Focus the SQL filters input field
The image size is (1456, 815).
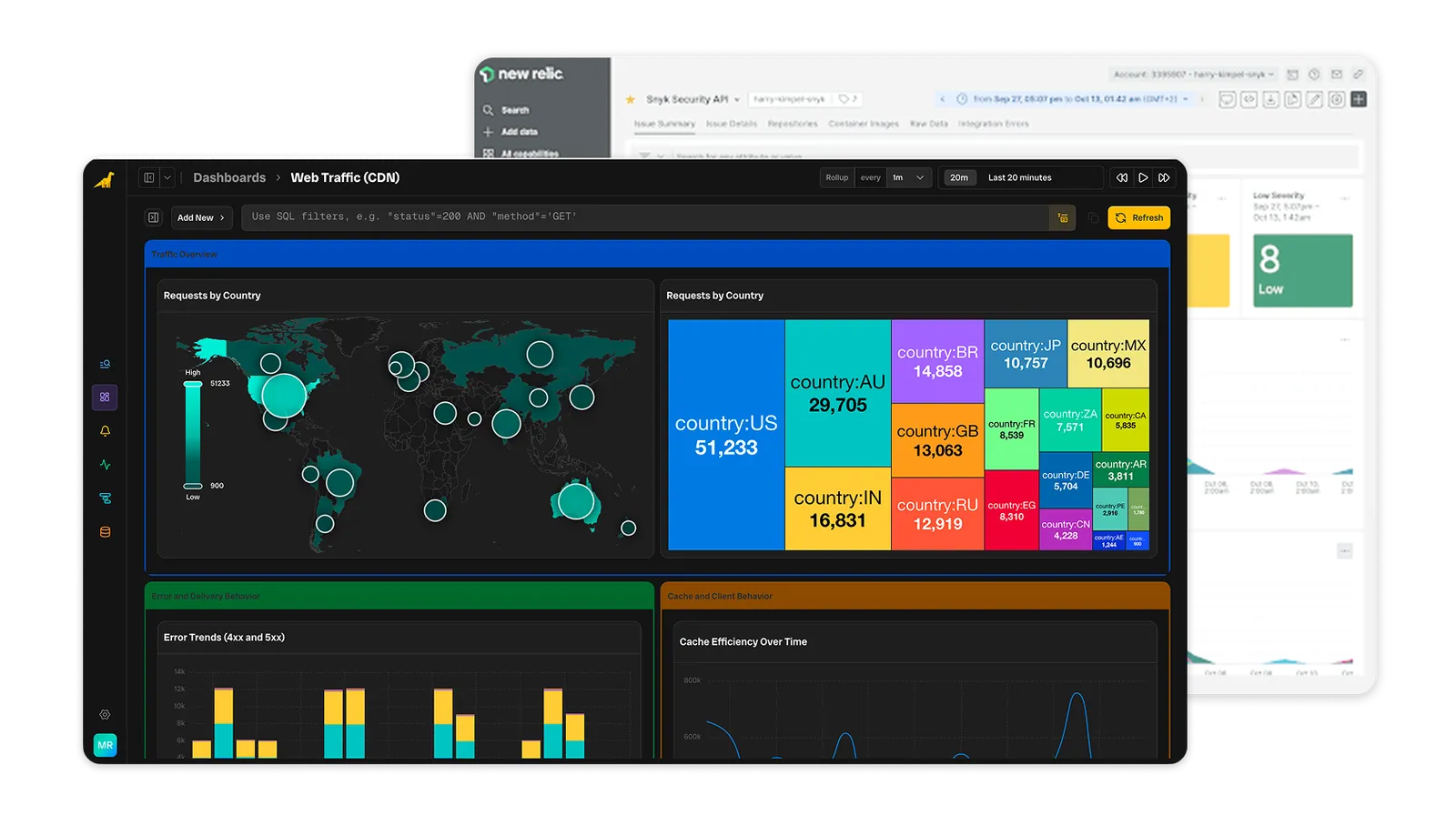click(644, 217)
